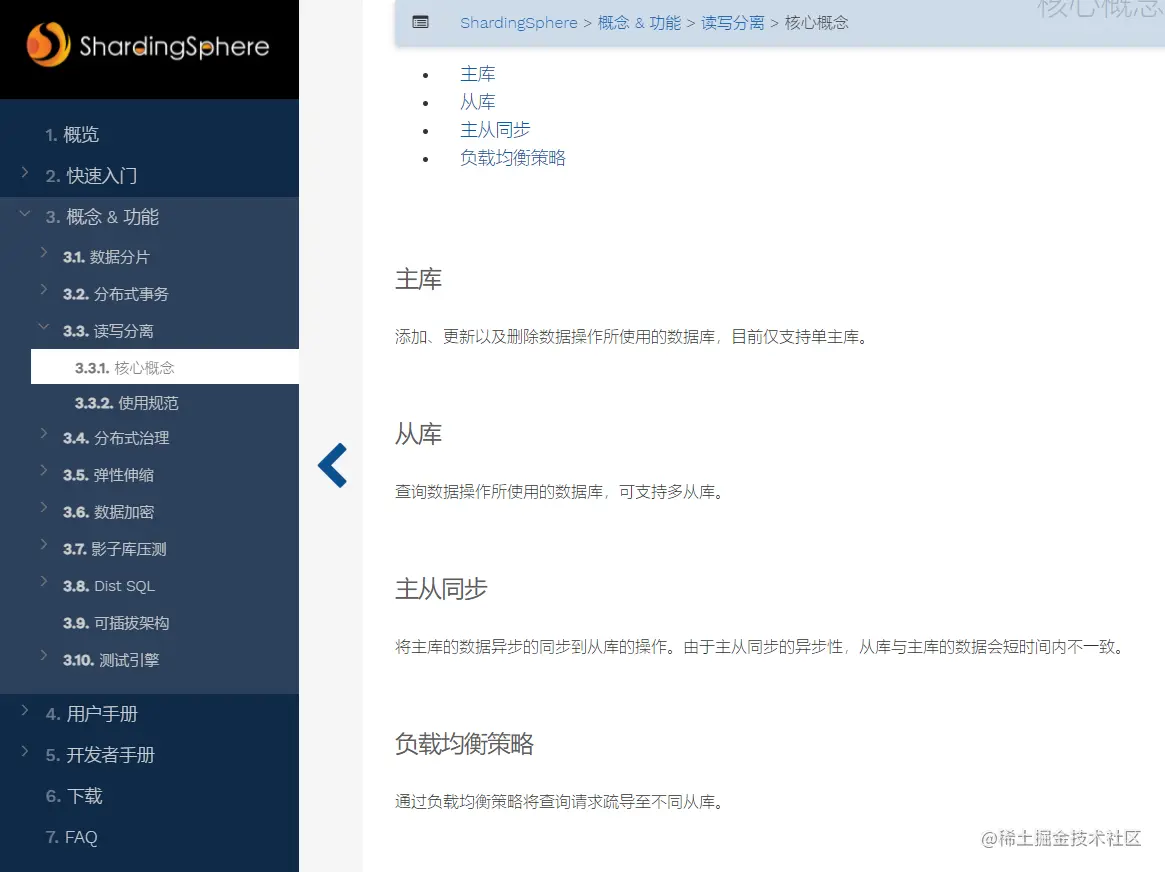Click paragraph starting 查询数据操作所使用
Screen dimensions: 1165x872
point(560,492)
